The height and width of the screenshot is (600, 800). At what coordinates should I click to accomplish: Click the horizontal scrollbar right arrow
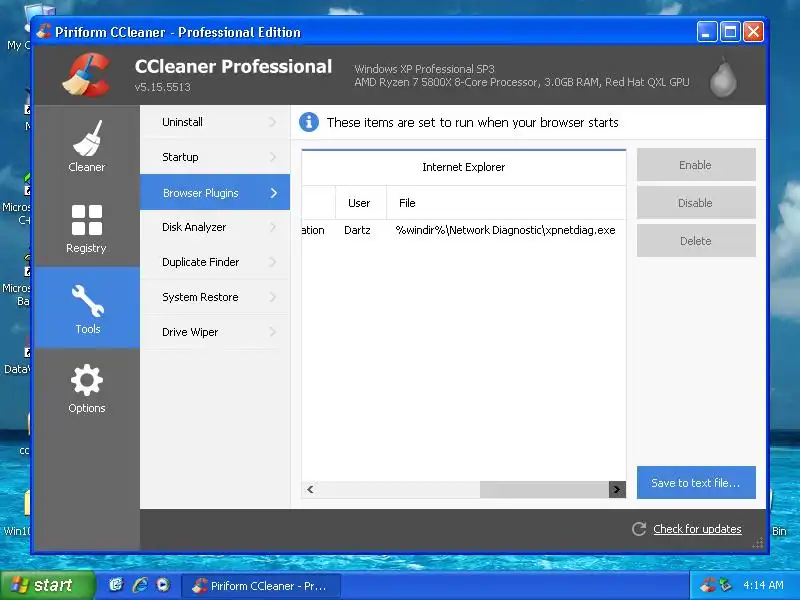point(617,489)
